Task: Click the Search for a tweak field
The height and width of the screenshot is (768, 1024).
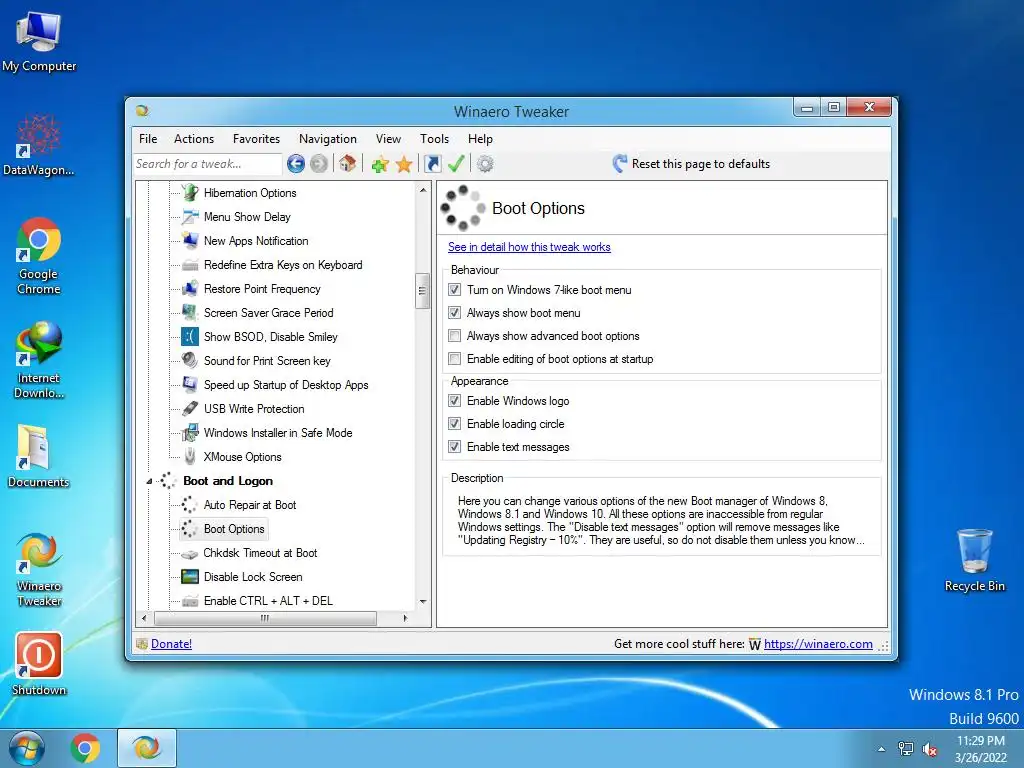Action: pos(208,164)
